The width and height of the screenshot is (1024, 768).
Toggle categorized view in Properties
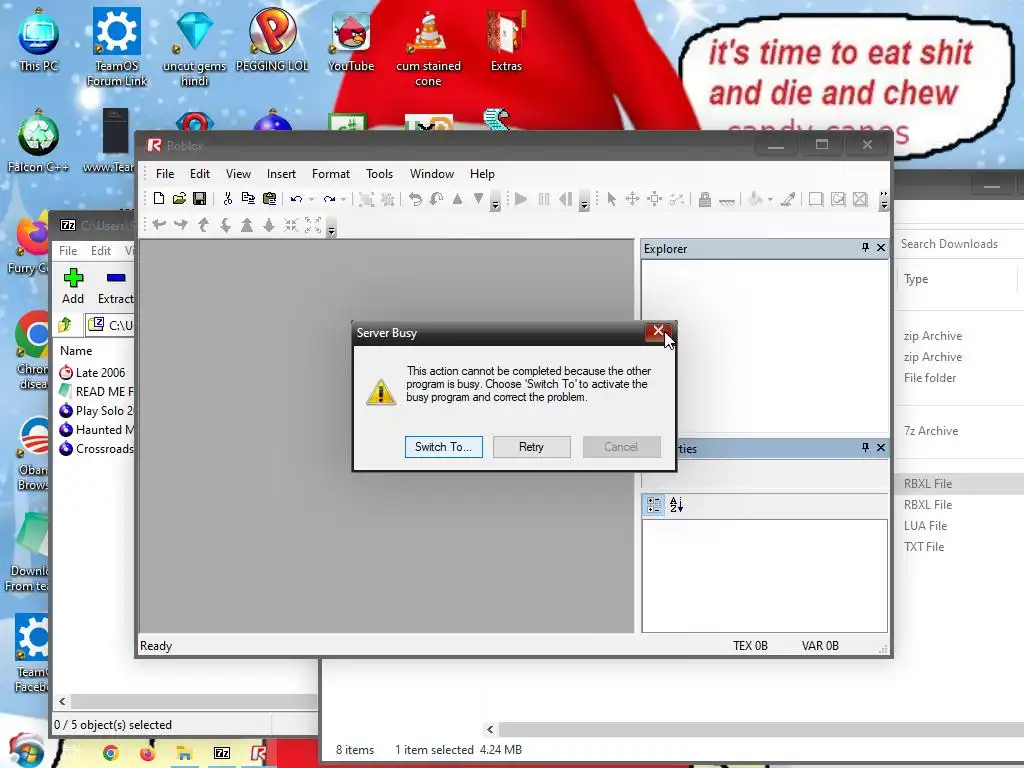pyautogui.click(x=654, y=504)
